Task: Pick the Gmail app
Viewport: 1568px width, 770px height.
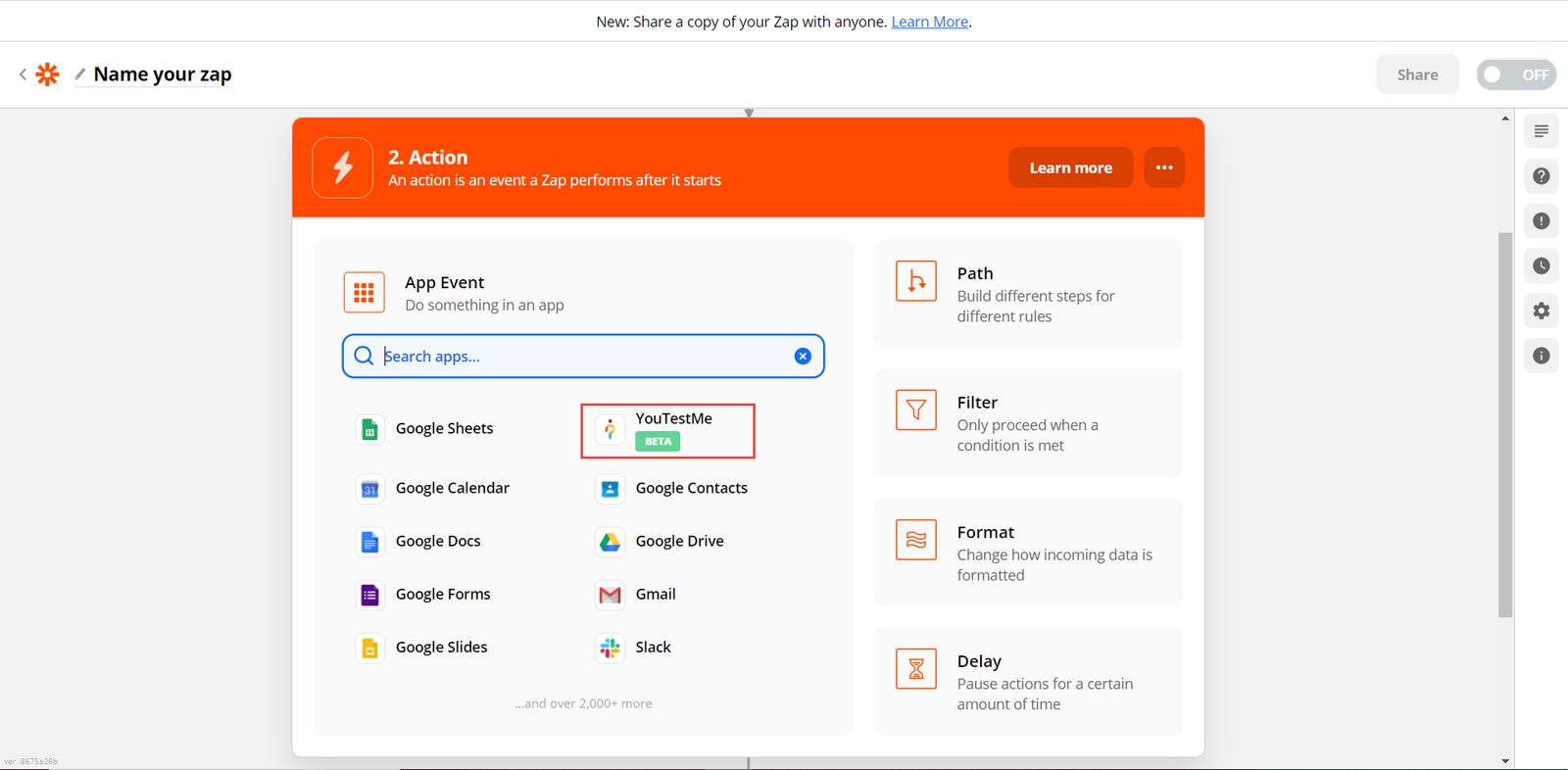Action: click(655, 595)
